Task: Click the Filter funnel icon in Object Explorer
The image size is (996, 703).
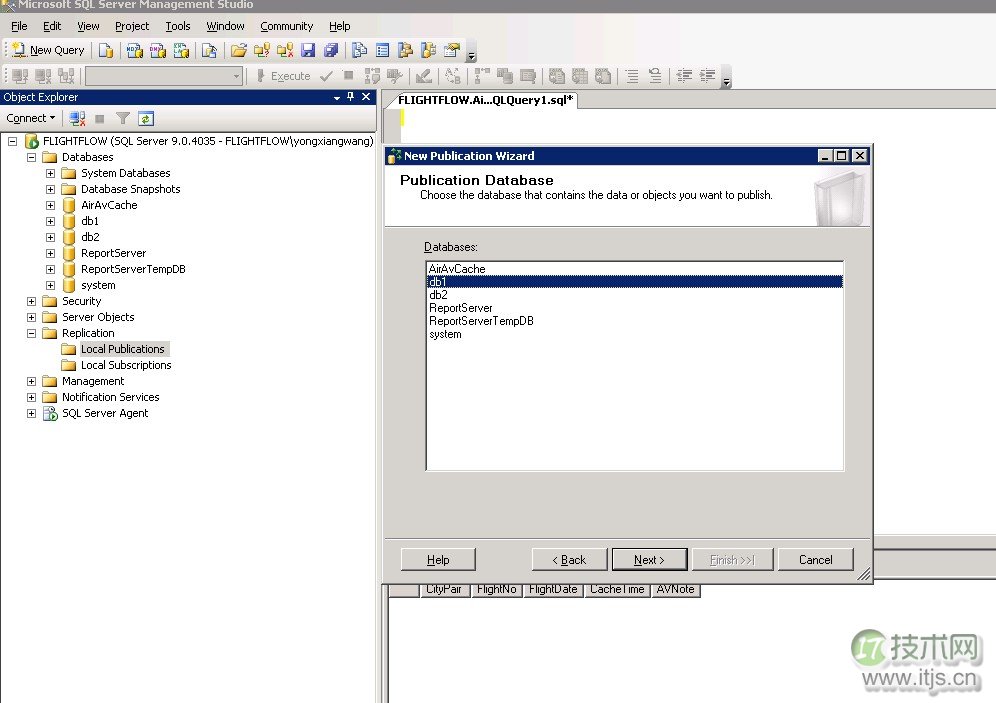Action: [x=123, y=118]
